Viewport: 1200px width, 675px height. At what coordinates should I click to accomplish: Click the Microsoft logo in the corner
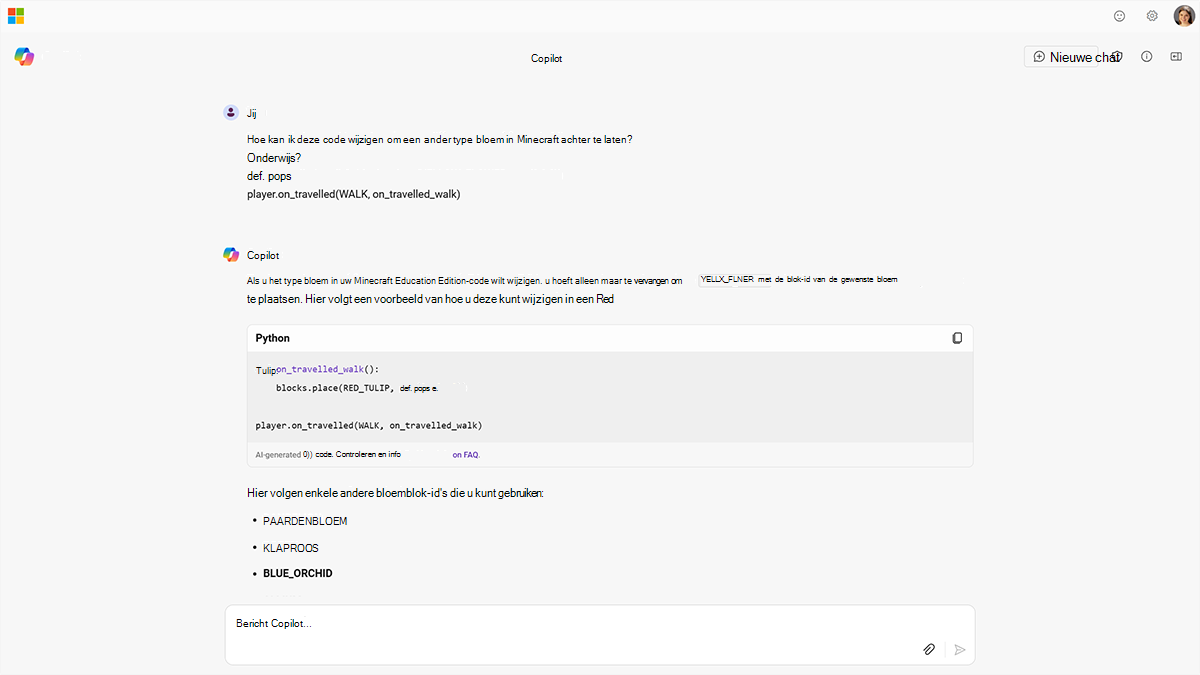[x=15, y=15]
